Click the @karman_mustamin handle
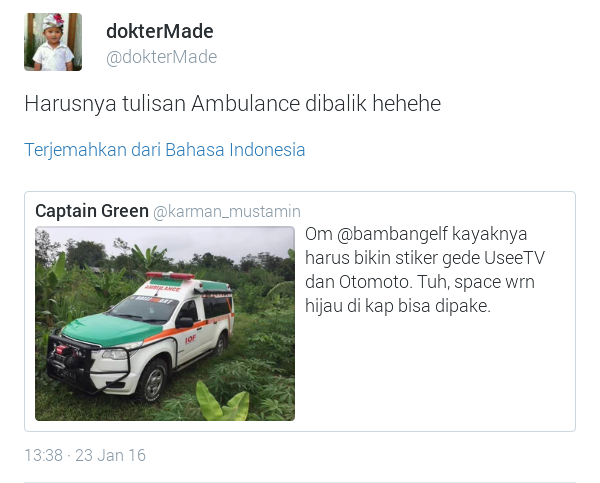This screenshot has height=483, width=600. (x=227, y=211)
